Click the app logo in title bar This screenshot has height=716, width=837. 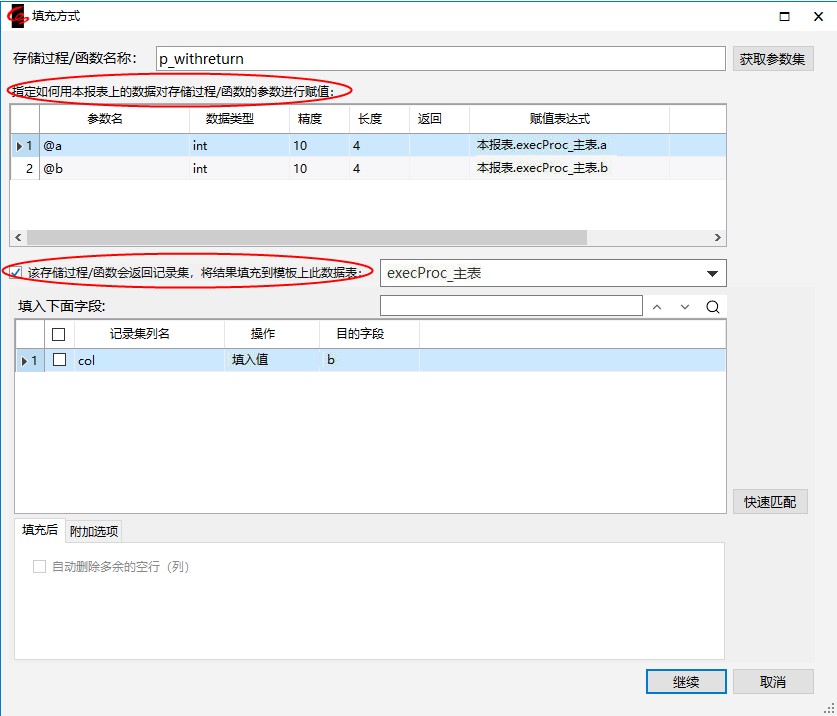point(17,16)
